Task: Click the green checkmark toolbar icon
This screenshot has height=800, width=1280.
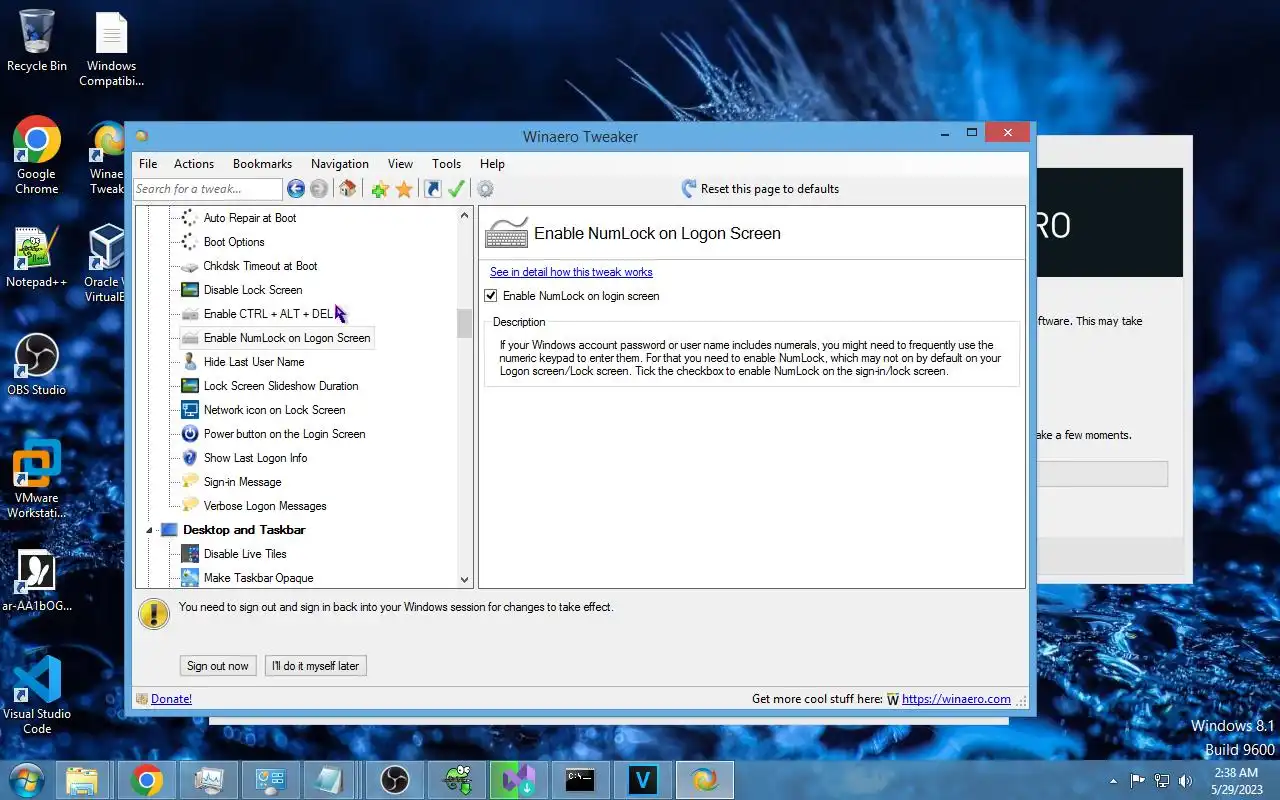Action: click(456, 189)
